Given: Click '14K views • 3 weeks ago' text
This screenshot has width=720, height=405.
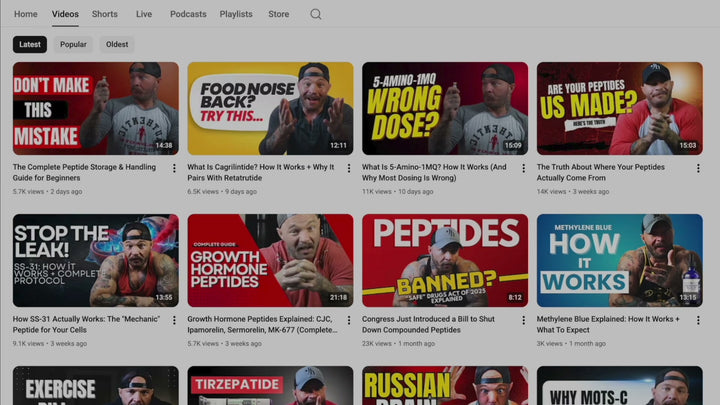Looking at the screenshot, I should click(x=573, y=191).
